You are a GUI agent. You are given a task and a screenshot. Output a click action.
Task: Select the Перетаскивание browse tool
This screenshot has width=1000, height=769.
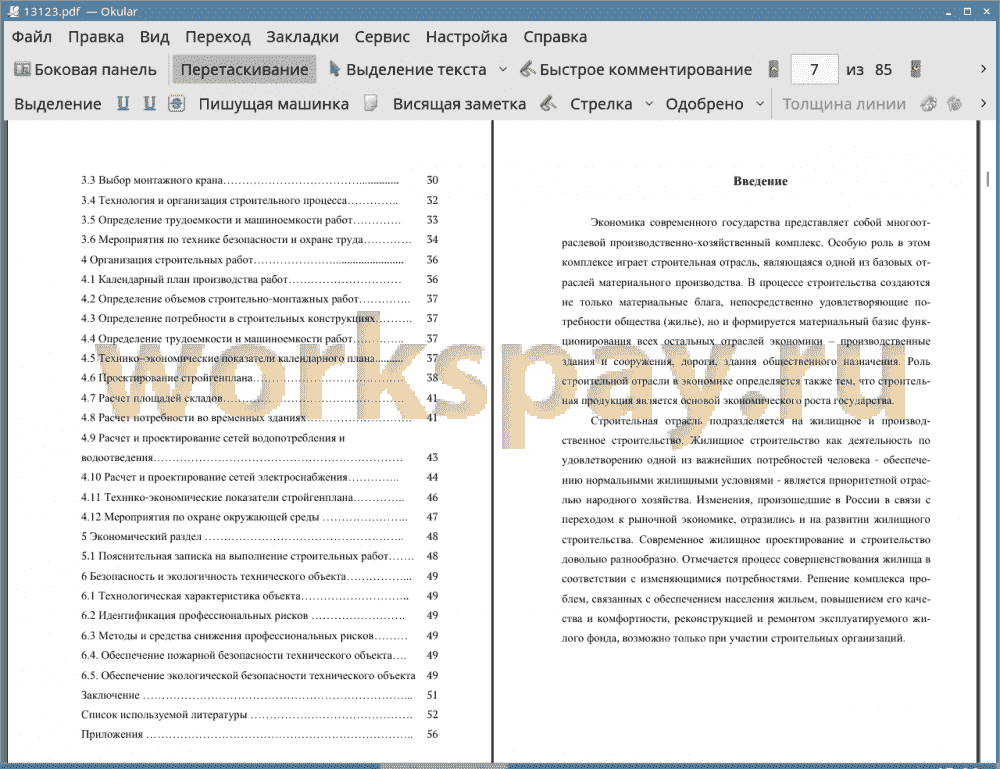click(x=244, y=70)
